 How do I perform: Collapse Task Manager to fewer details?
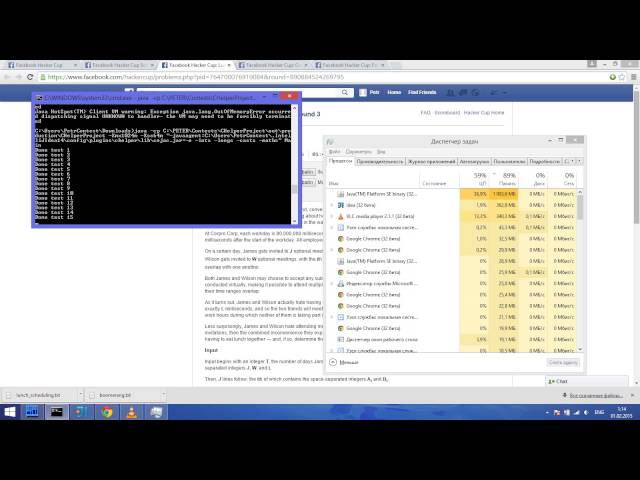pos(344,362)
